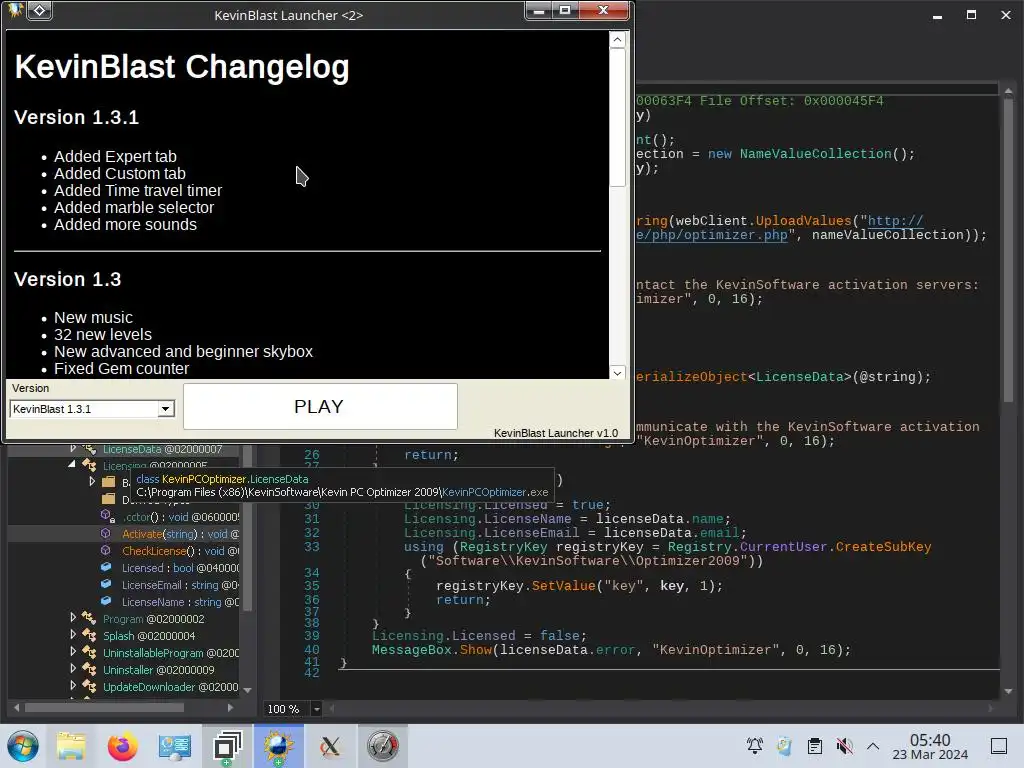1024x768 pixels.
Task: Expand the Splash @02000004 node
Action: 73,634
